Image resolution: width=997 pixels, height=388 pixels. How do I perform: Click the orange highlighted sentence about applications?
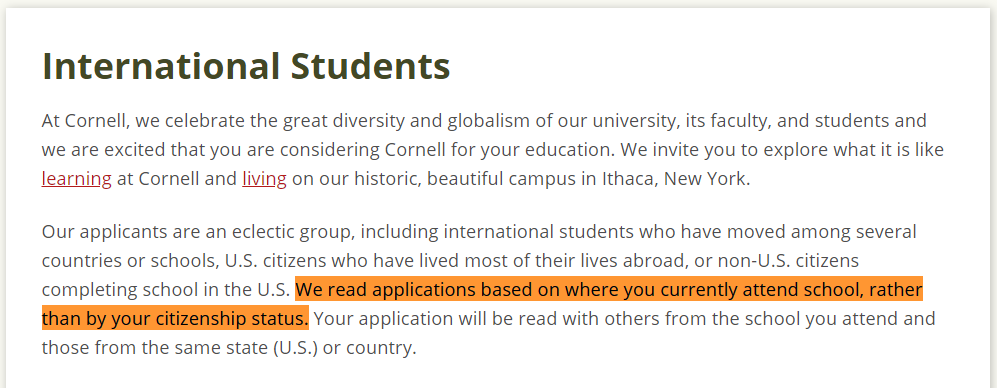pos(482,304)
